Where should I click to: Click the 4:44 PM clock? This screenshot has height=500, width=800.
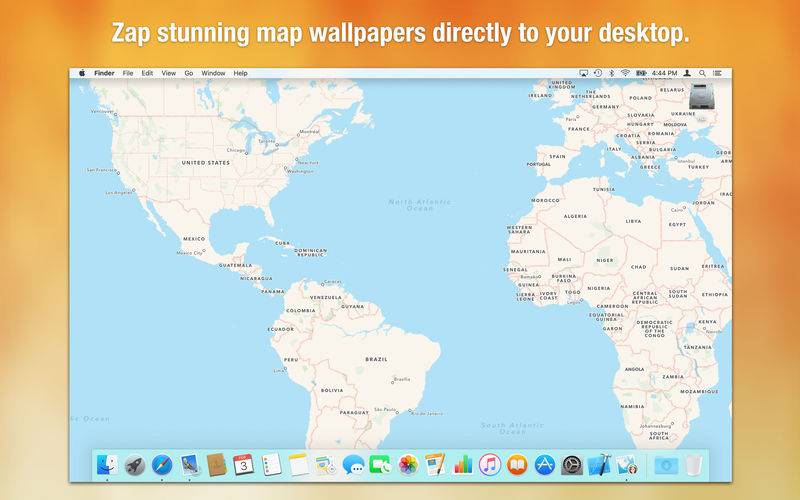click(x=665, y=73)
